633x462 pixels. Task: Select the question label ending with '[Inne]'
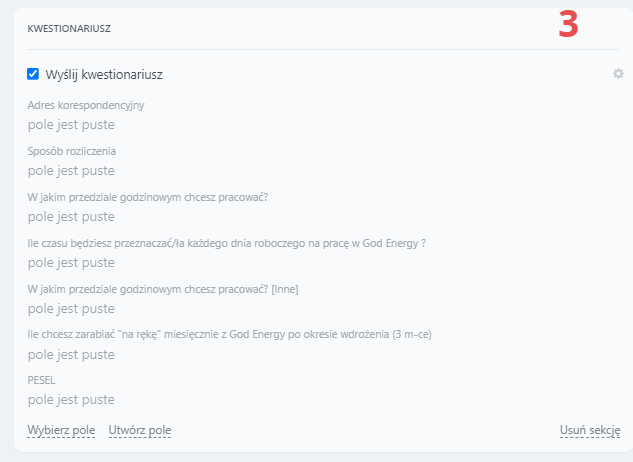tap(163, 289)
